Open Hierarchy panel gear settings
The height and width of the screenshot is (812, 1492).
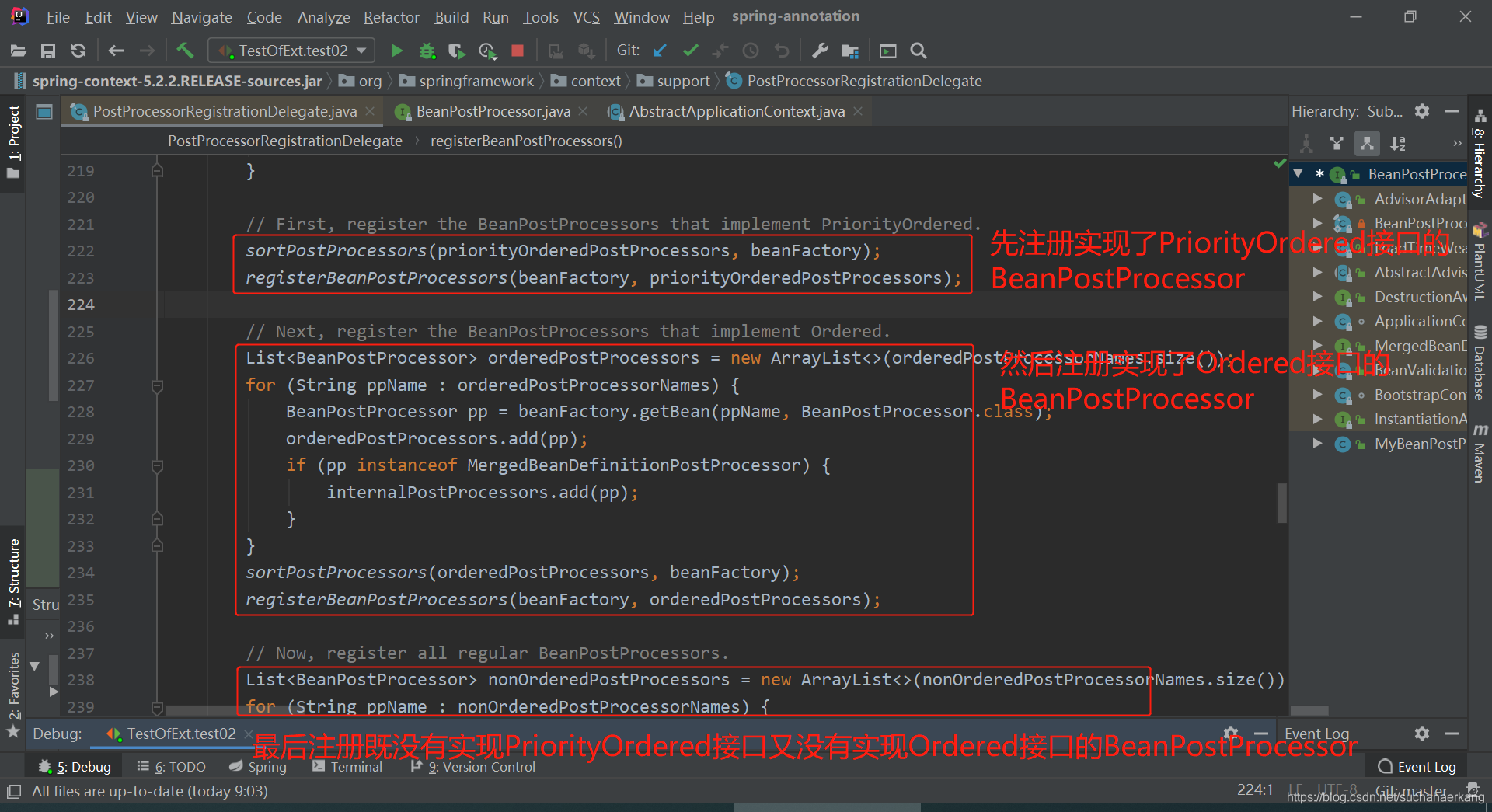(1422, 111)
